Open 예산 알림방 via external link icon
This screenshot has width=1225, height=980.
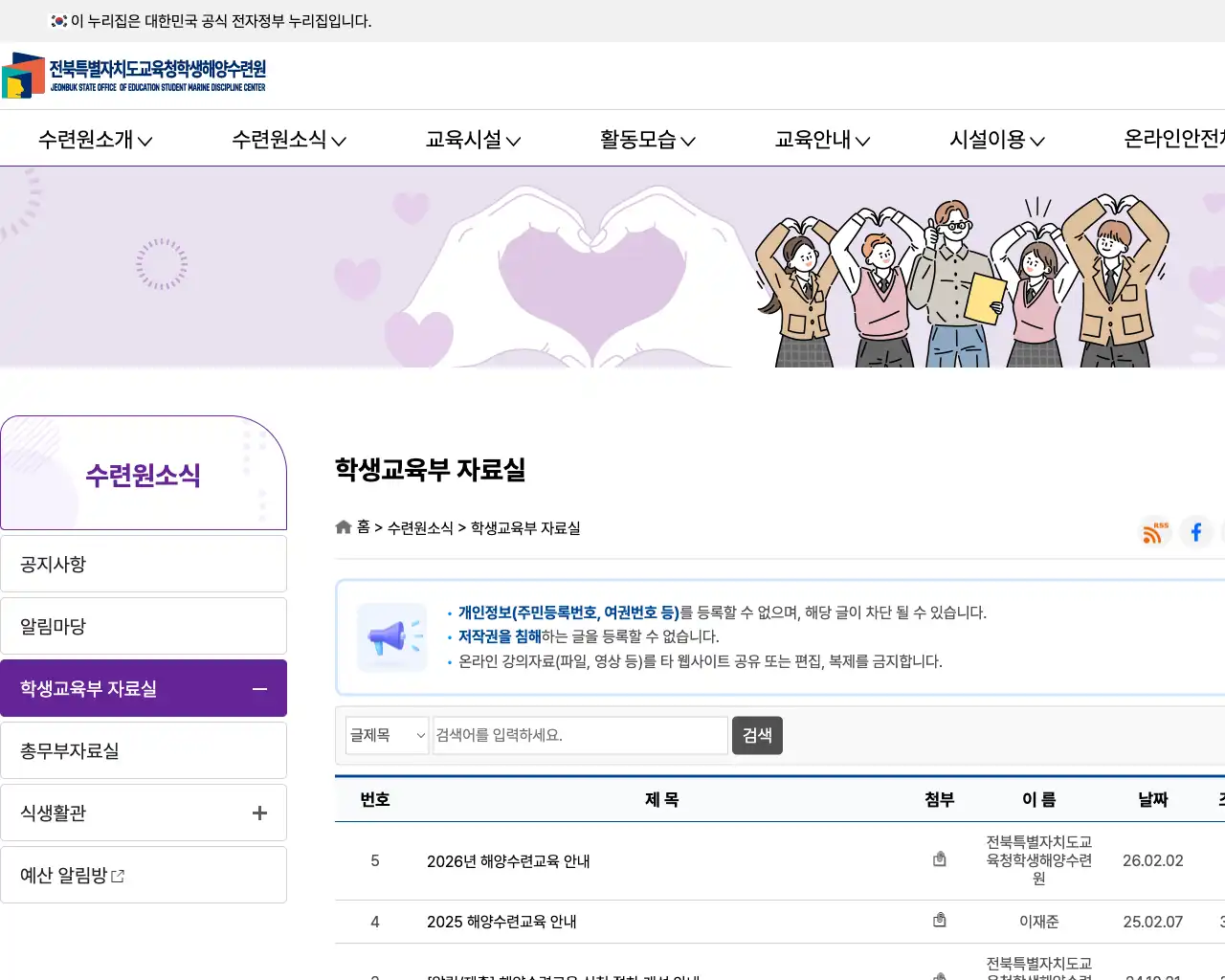(118, 874)
